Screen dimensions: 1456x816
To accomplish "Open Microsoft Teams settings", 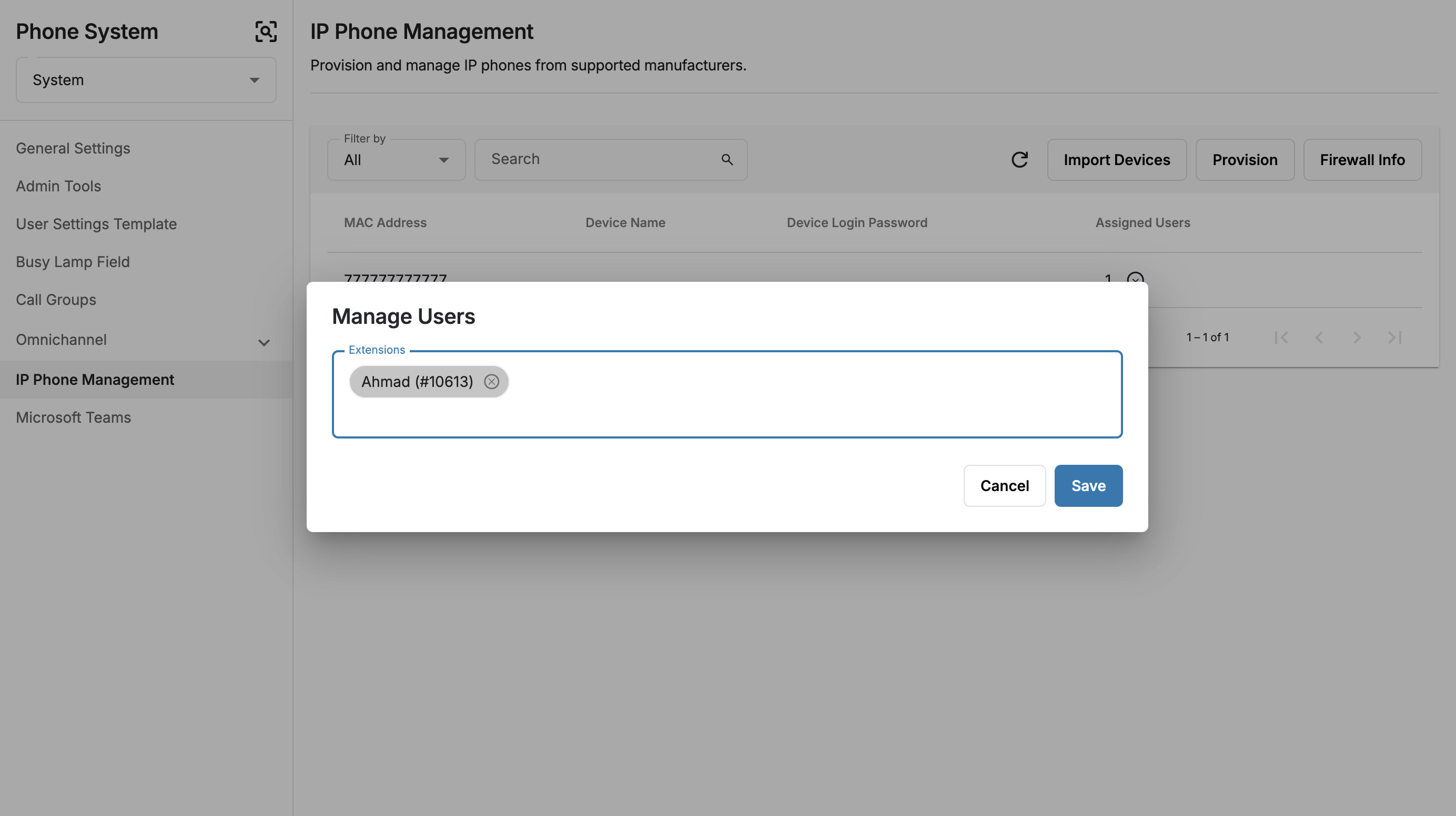I will coord(74,417).
